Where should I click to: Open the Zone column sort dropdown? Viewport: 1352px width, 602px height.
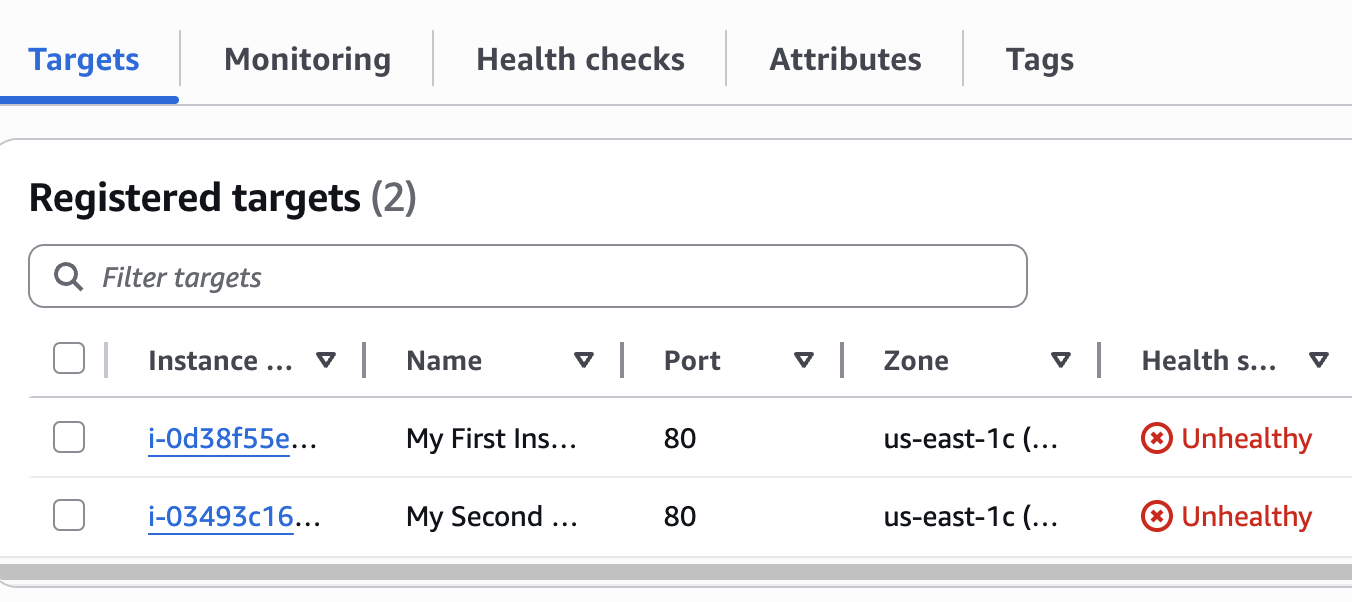[1061, 360]
